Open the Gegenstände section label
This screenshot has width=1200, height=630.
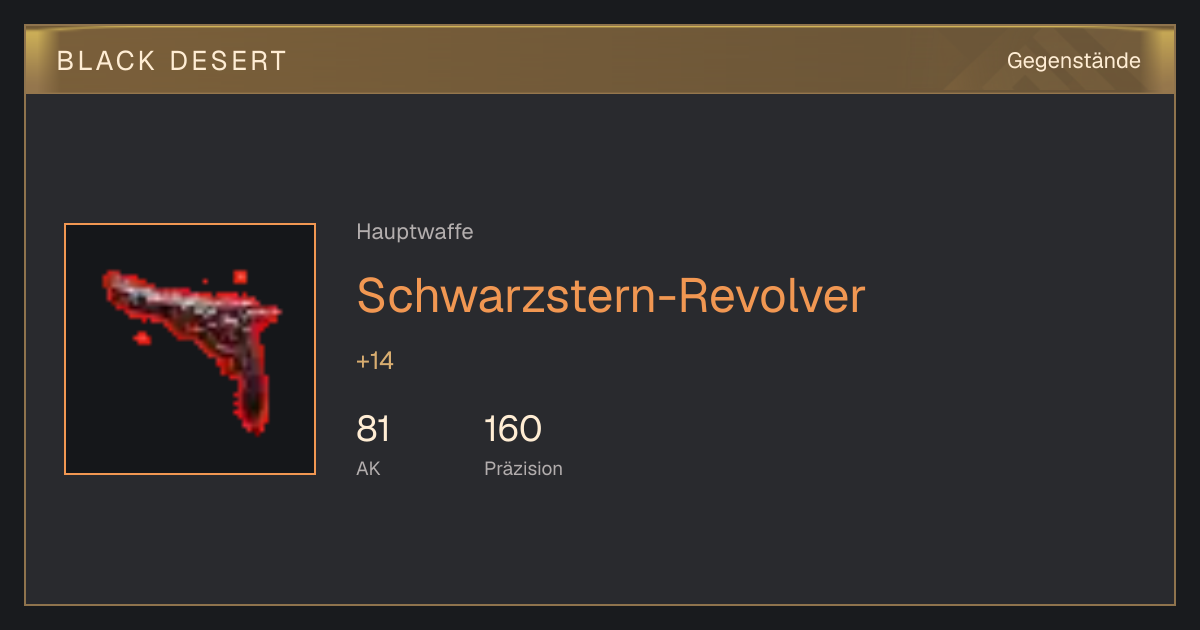click(x=1073, y=61)
